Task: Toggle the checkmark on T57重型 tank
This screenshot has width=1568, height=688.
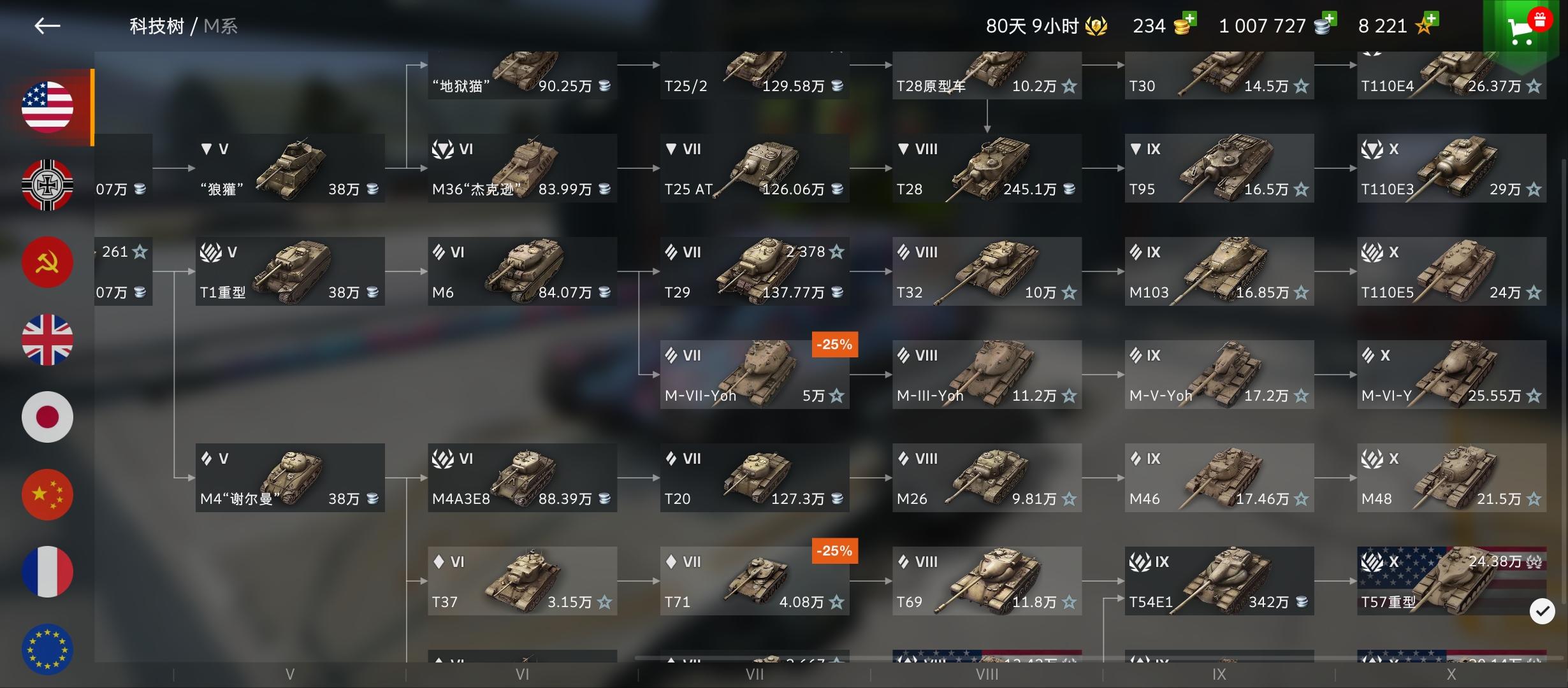Action: [1542, 612]
